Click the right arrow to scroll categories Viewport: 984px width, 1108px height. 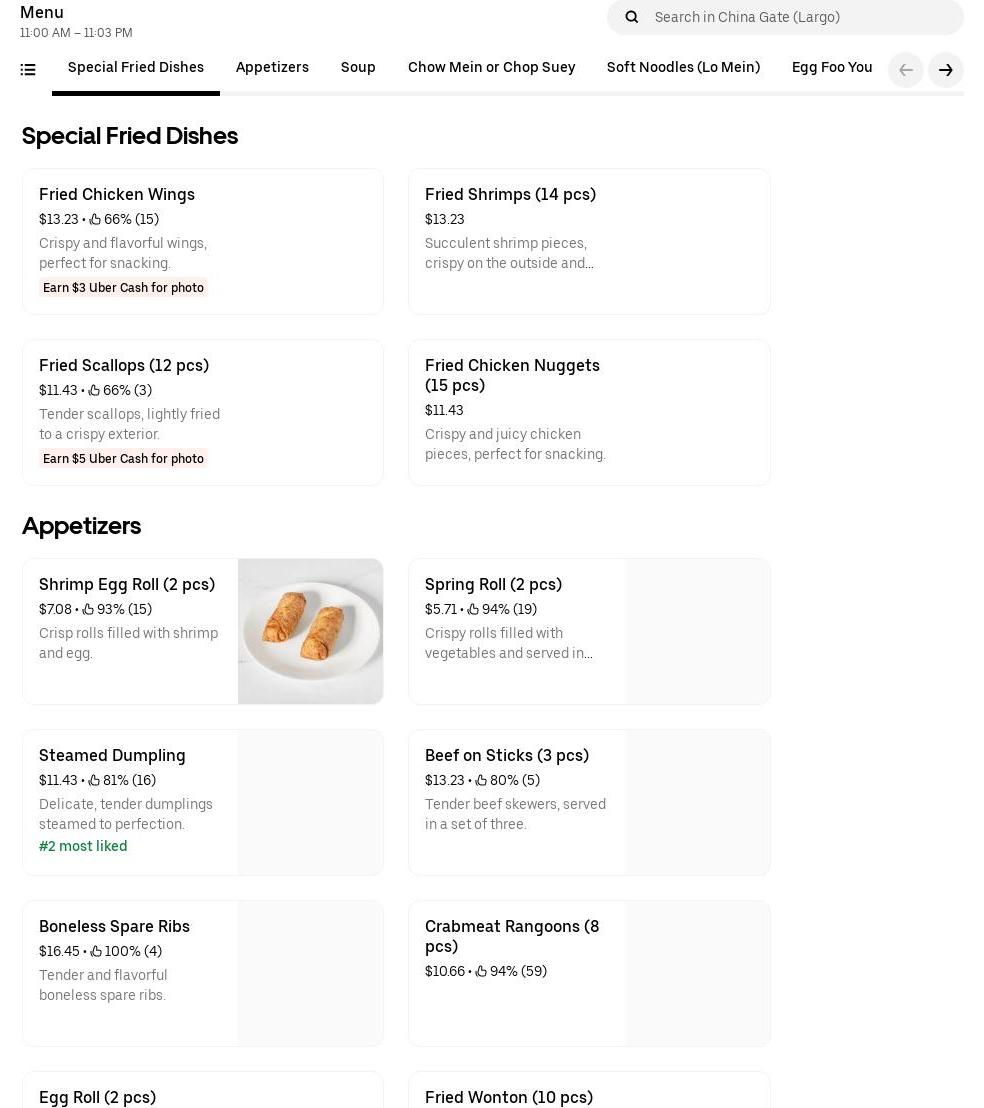[x=945, y=70]
